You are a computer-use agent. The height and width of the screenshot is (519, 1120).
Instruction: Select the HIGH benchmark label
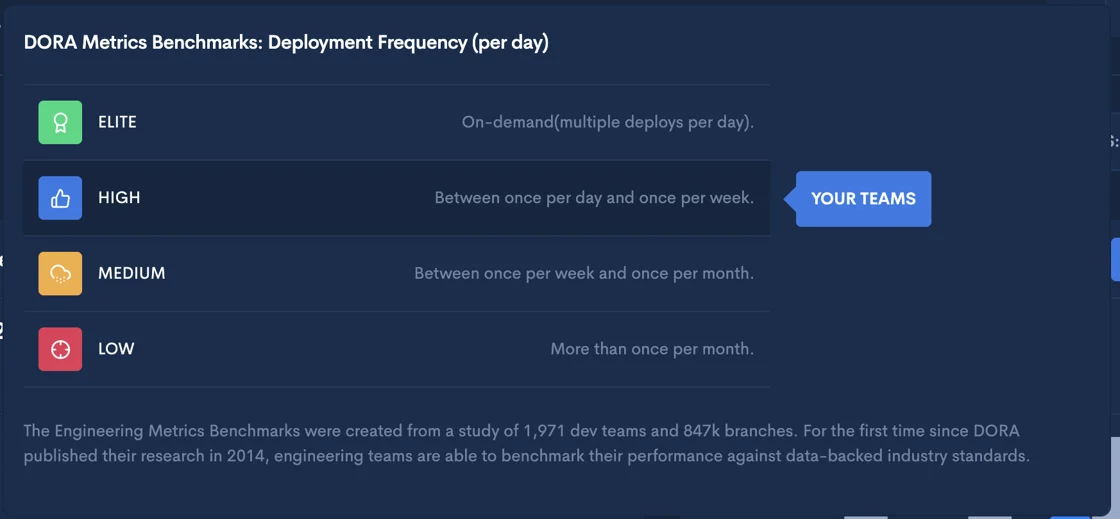tap(119, 198)
